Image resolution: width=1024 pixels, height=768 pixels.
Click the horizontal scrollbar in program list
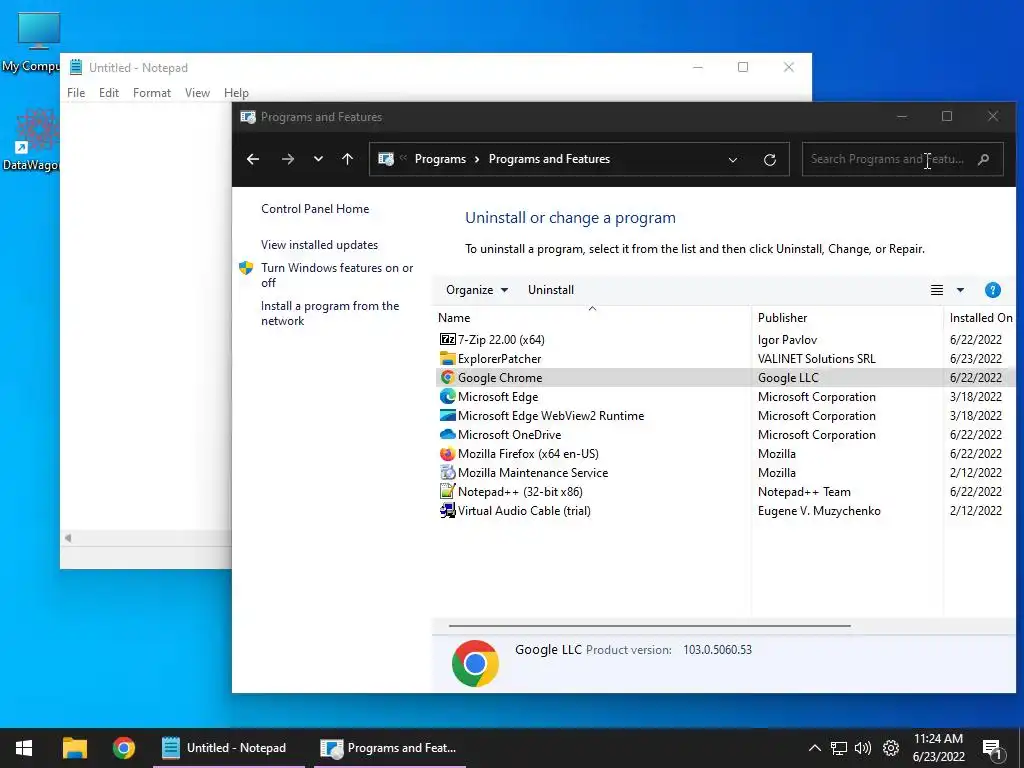[x=650, y=626]
